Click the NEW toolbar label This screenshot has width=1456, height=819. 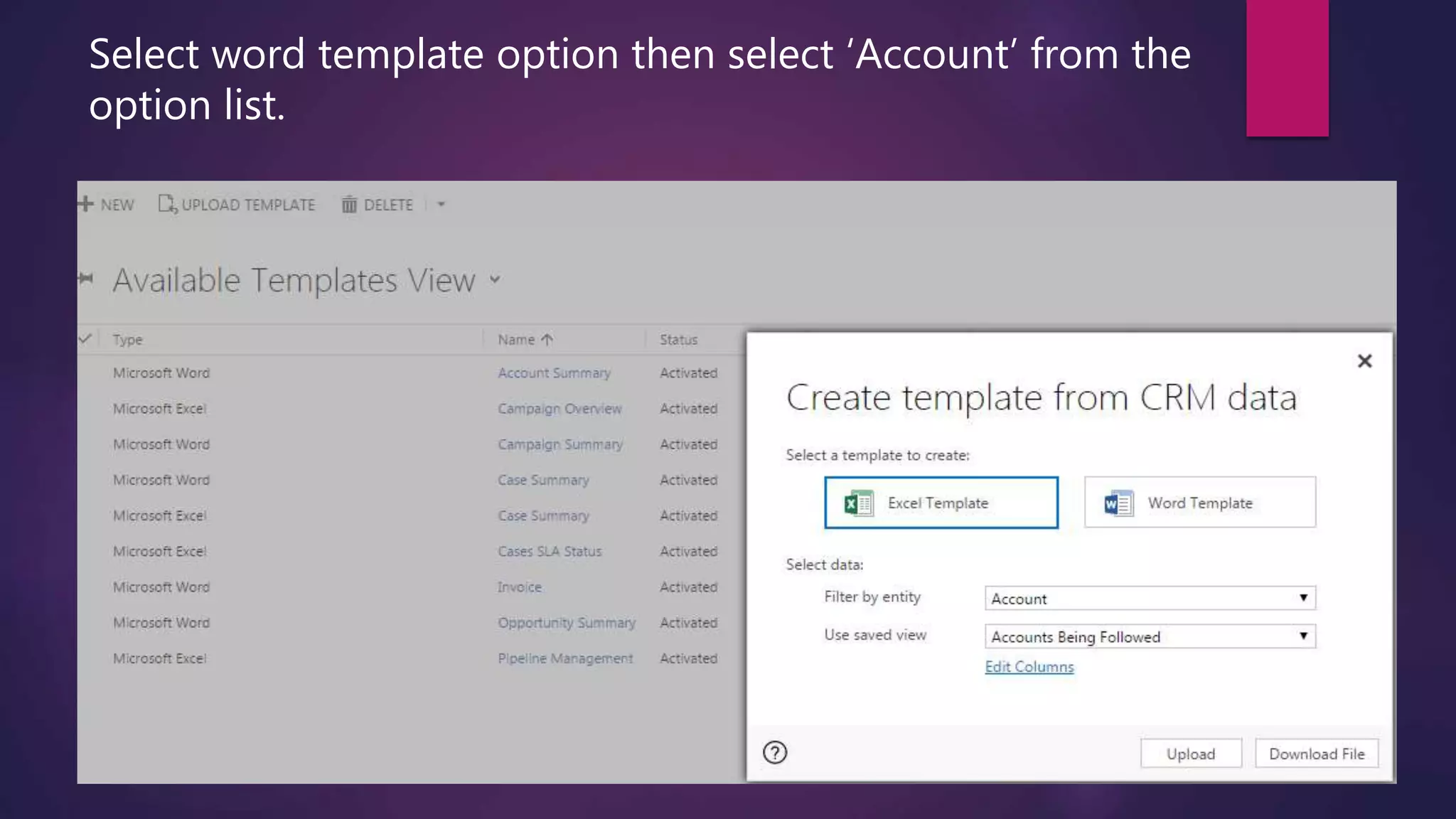[117, 205]
